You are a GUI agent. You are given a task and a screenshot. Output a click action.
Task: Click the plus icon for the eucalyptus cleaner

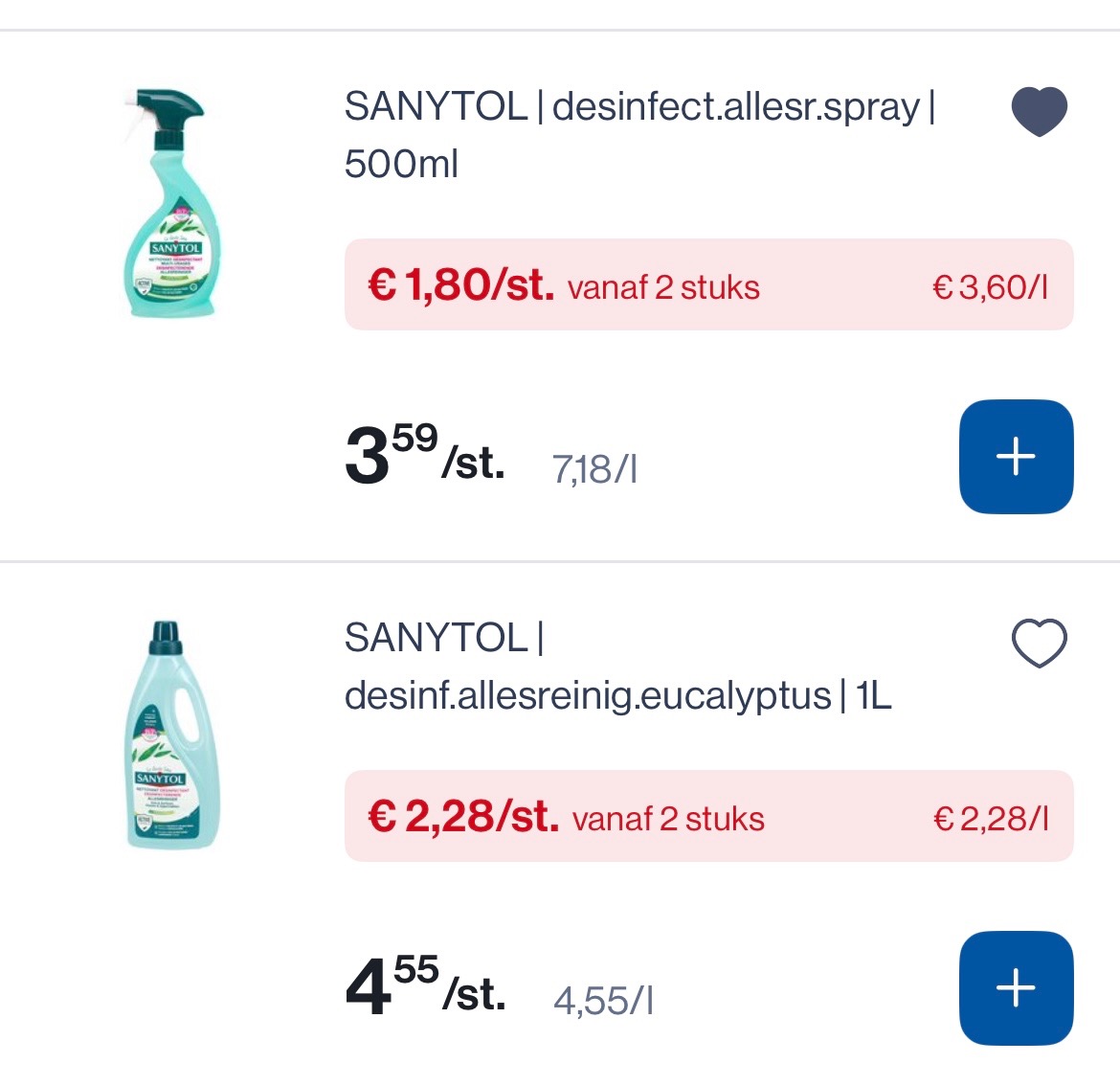click(1016, 987)
